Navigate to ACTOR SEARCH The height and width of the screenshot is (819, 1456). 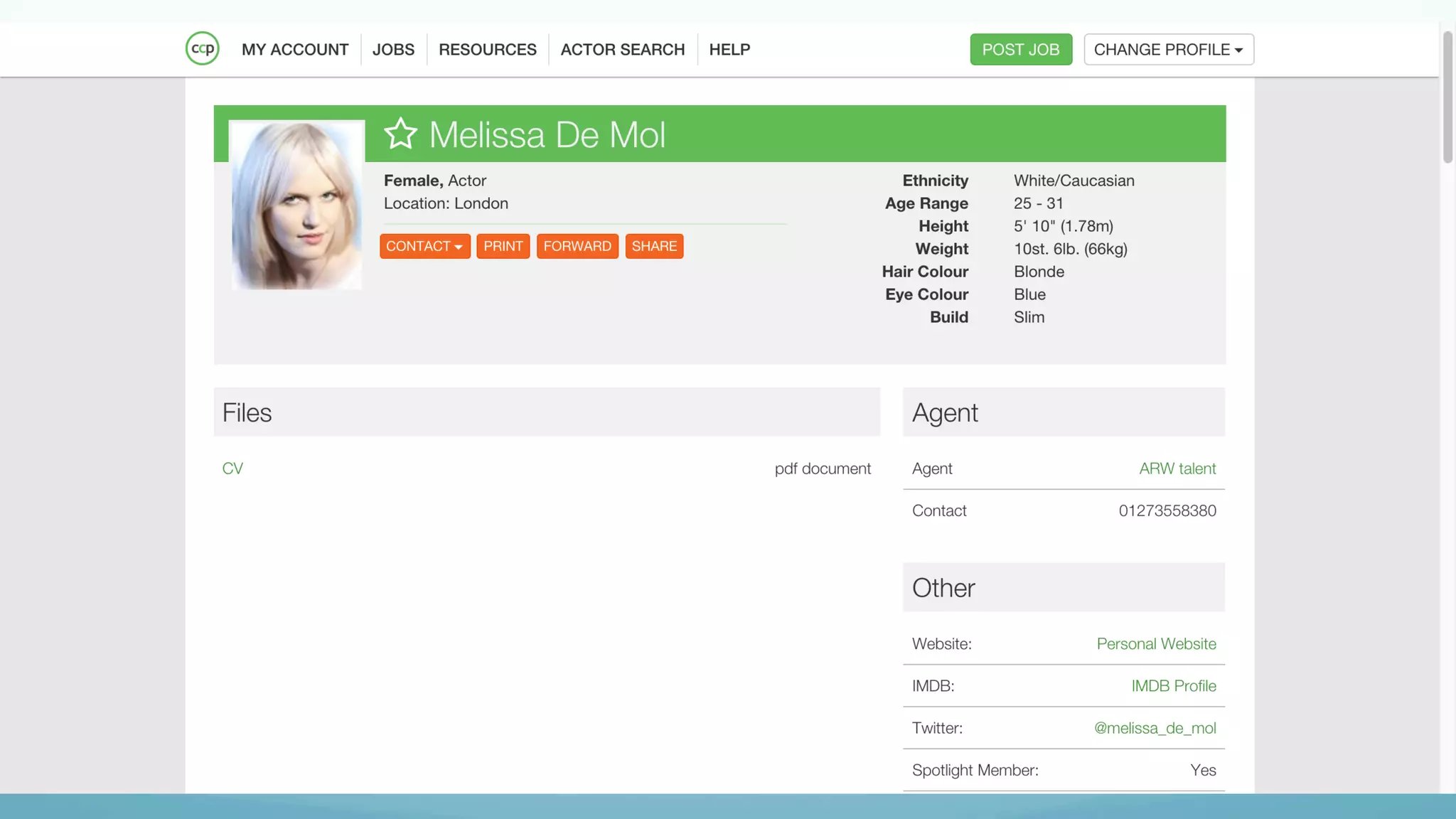pyautogui.click(x=622, y=50)
